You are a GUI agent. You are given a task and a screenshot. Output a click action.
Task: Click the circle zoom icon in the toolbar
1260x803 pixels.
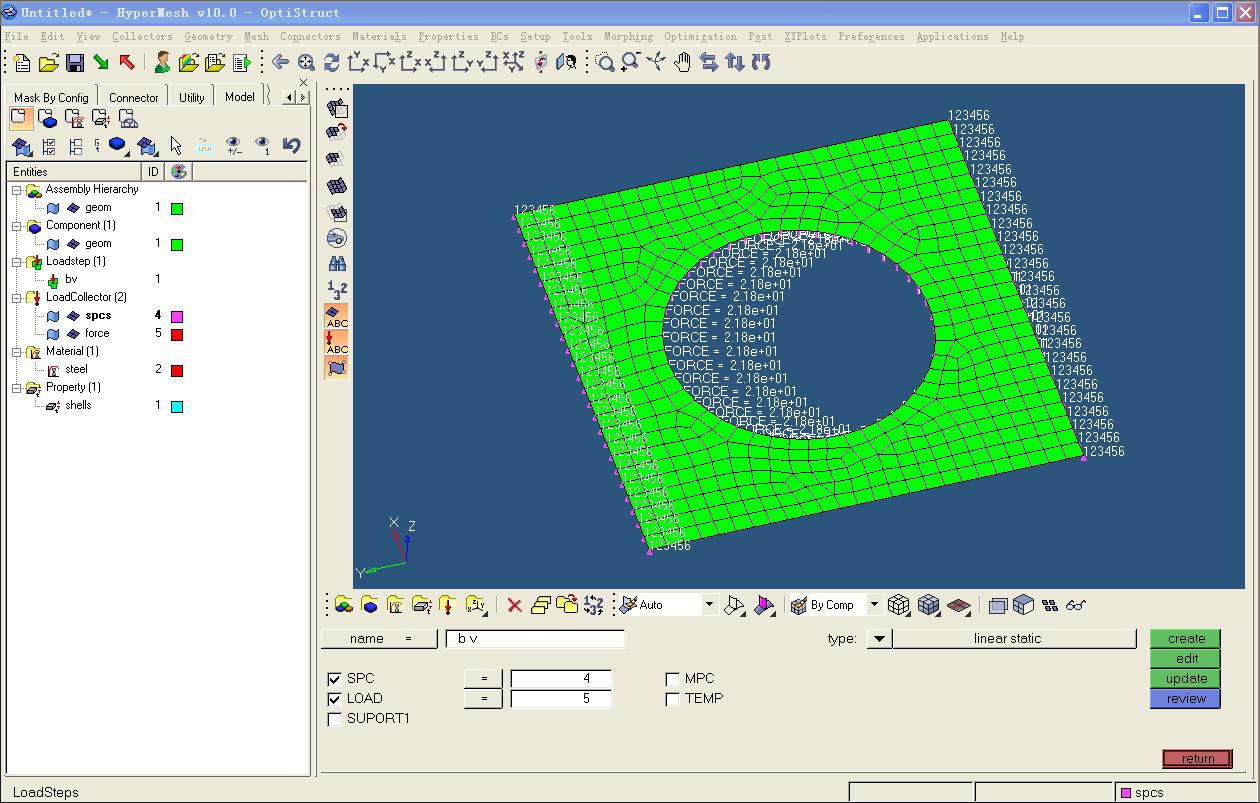tap(605, 63)
